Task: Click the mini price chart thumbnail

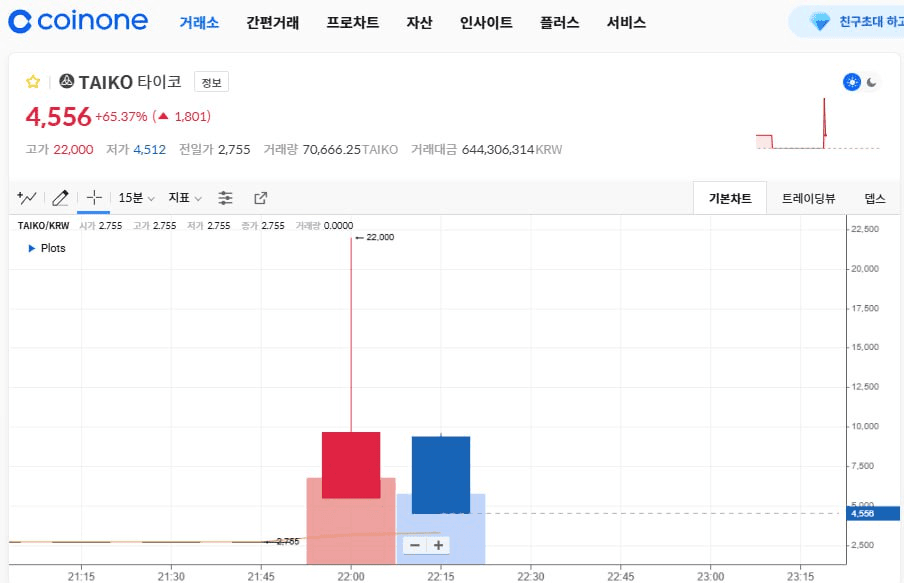Action: 818,125
